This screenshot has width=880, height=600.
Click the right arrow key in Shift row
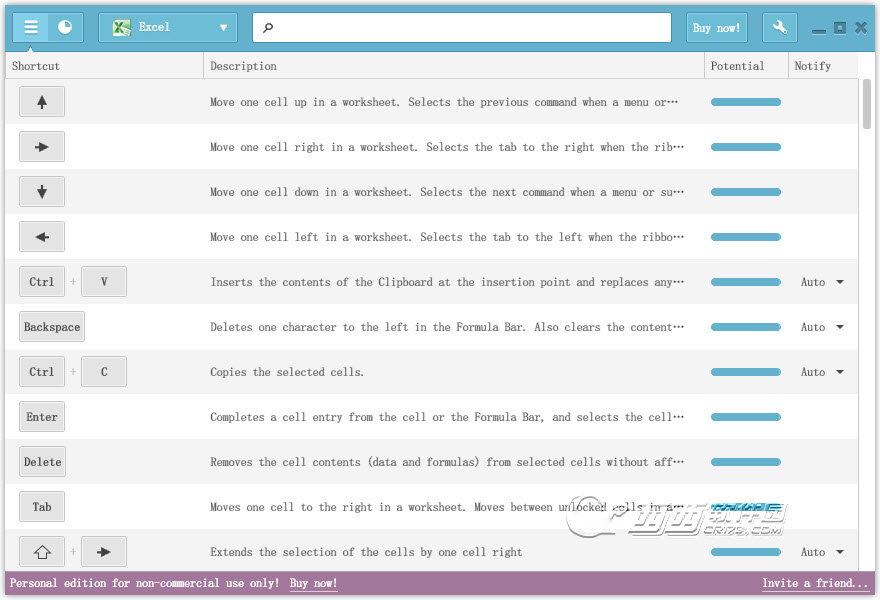click(x=104, y=552)
